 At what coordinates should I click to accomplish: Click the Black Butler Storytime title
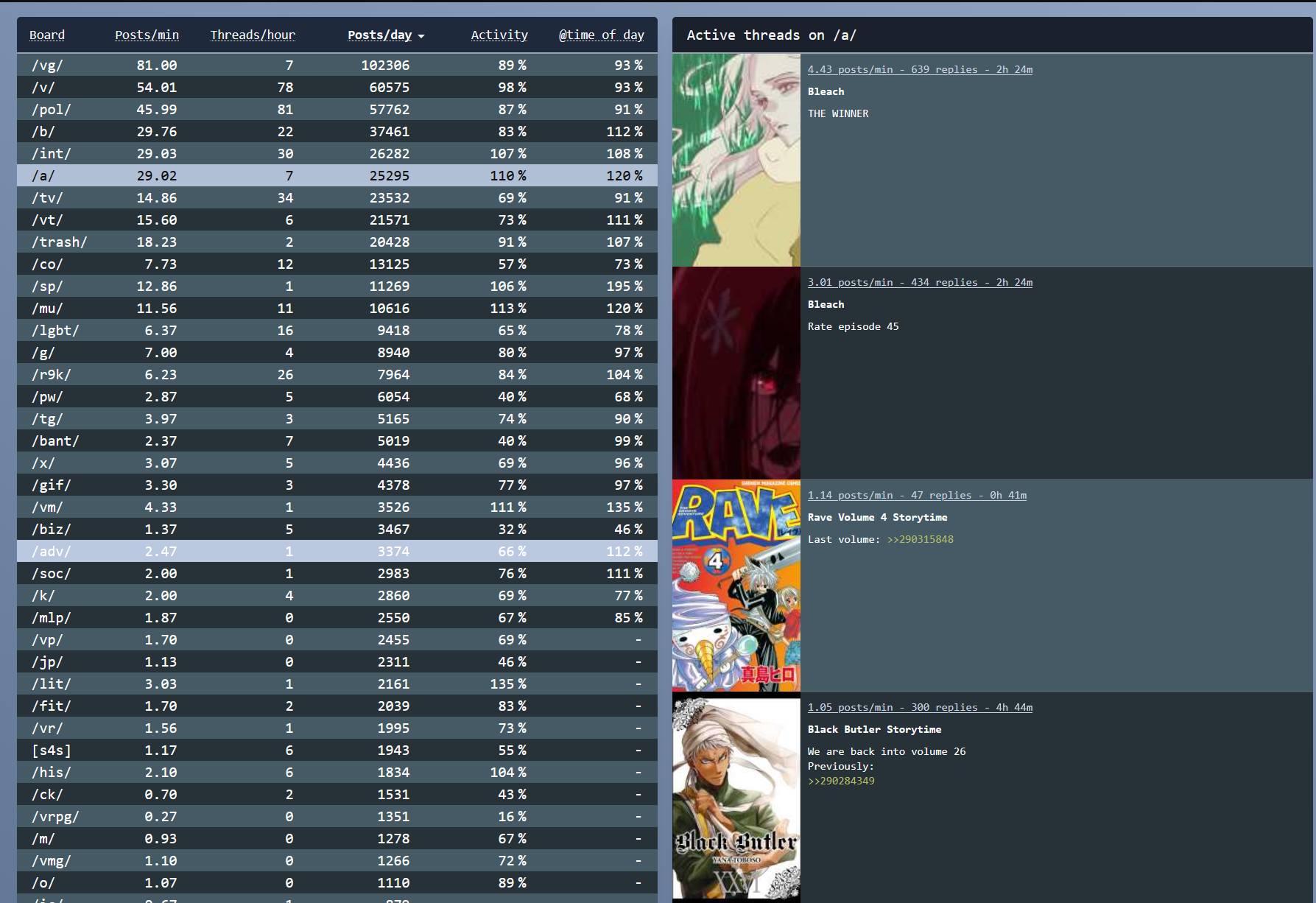click(875, 729)
